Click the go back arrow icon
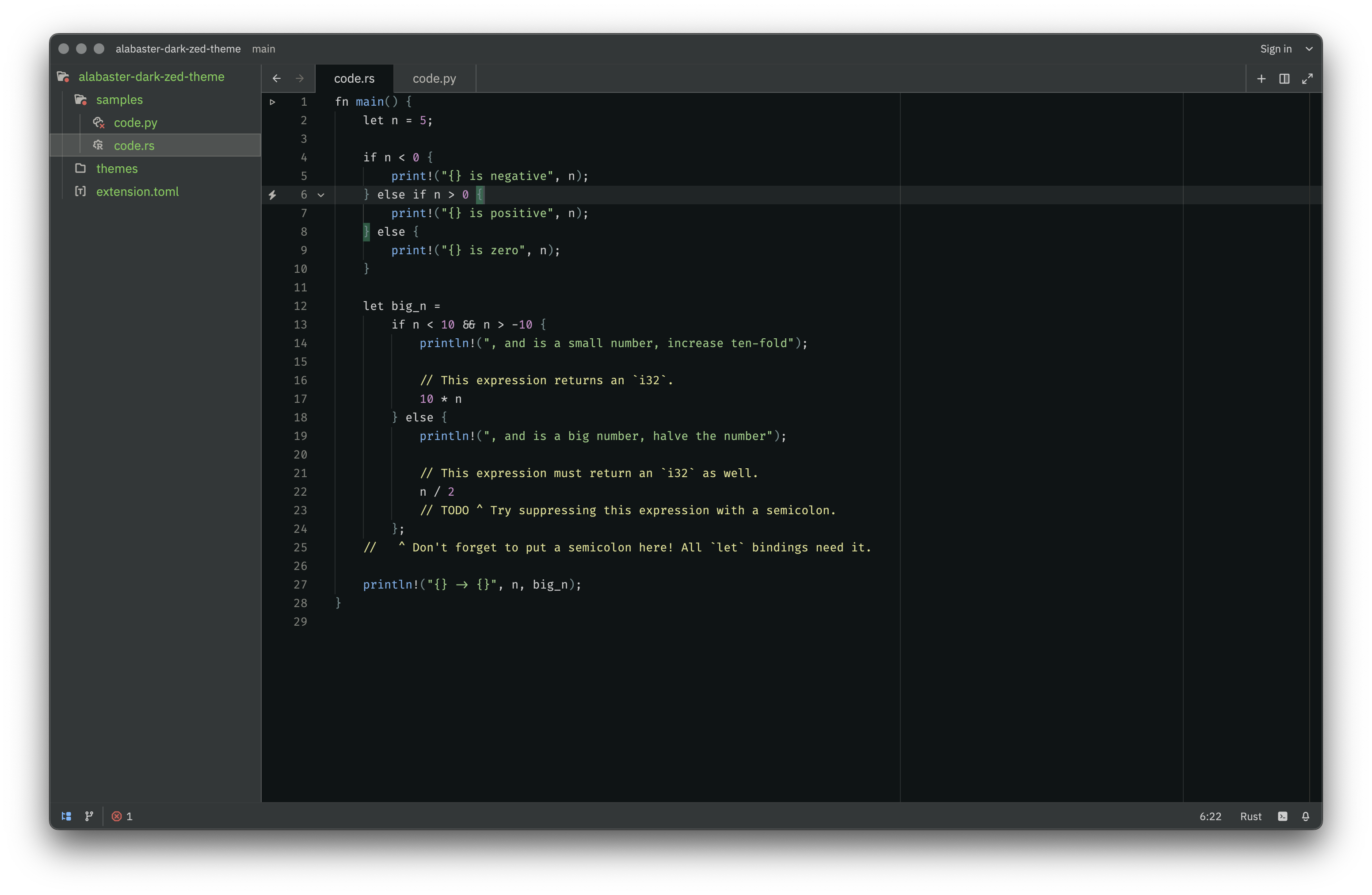The height and width of the screenshot is (895, 1372). (277, 78)
